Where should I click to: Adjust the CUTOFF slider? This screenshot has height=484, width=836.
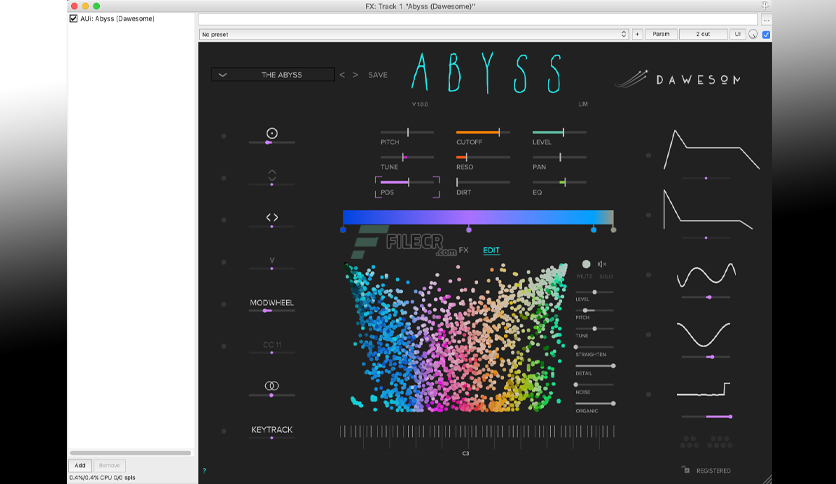(483, 132)
